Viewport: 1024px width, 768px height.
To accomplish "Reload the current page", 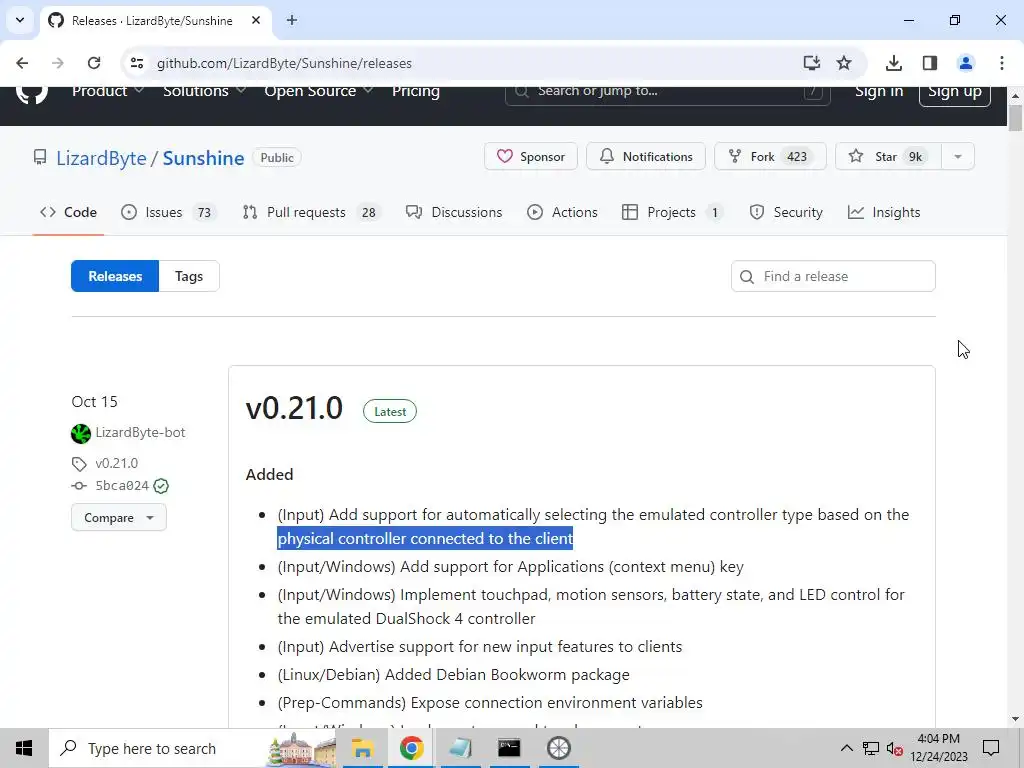I will [x=94, y=63].
